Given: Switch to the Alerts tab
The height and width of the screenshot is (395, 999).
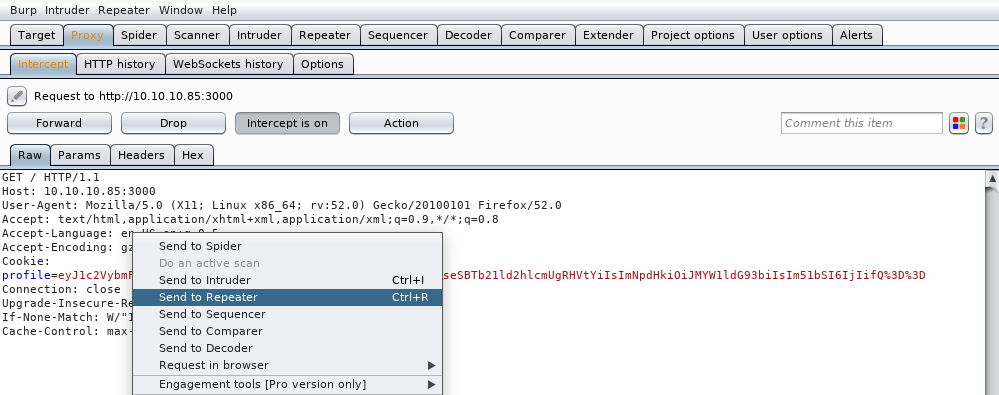Looking at the screenshot, I should [x=856, y=35].
